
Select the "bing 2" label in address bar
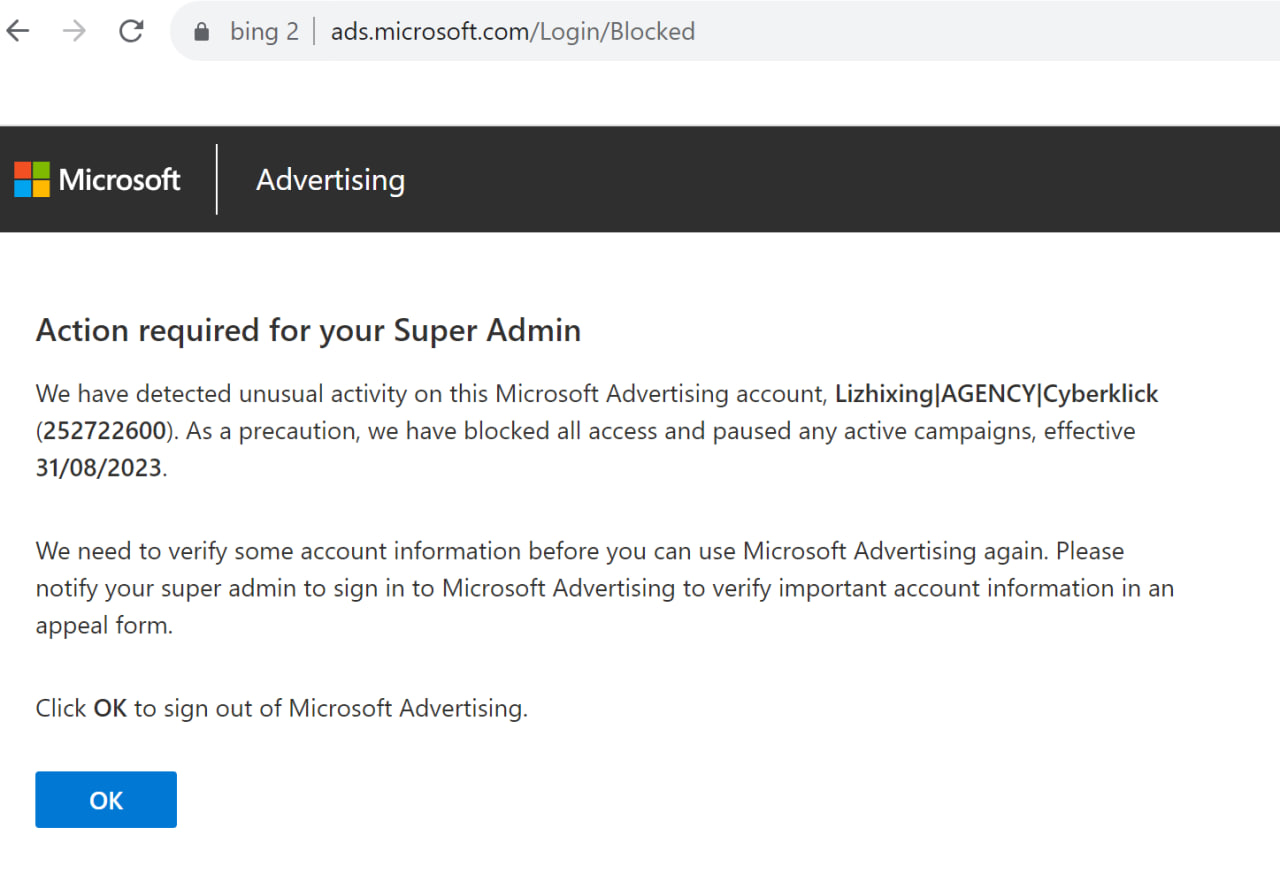[264, 32]
